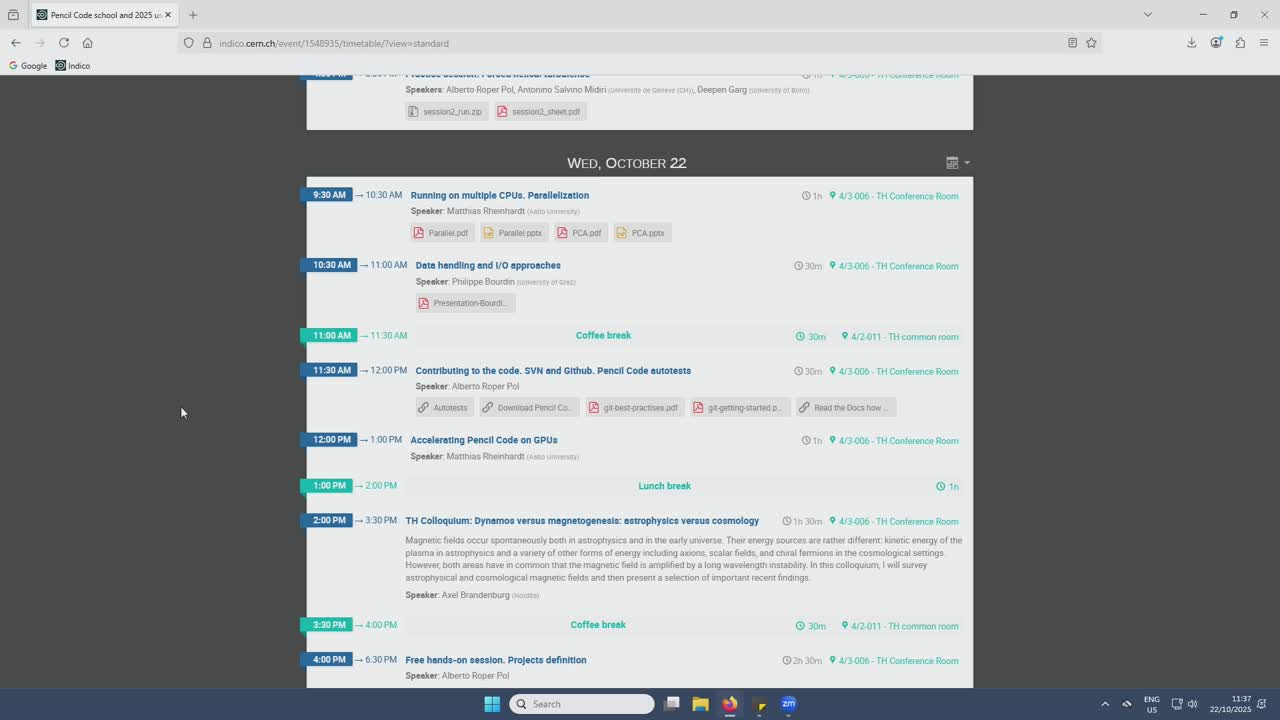This screenshot has height=720, width=1280.
Task: Open git-best-practises.pdf attachment
Action: tap(633, 408)
